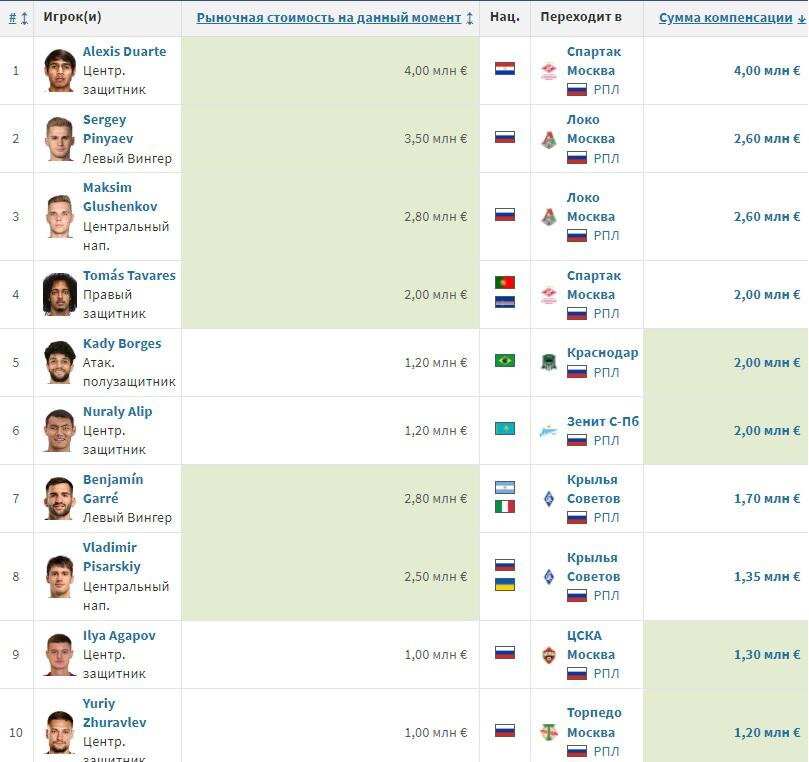Click Ilya Agapov portrait thumbnail

(59, 654)
